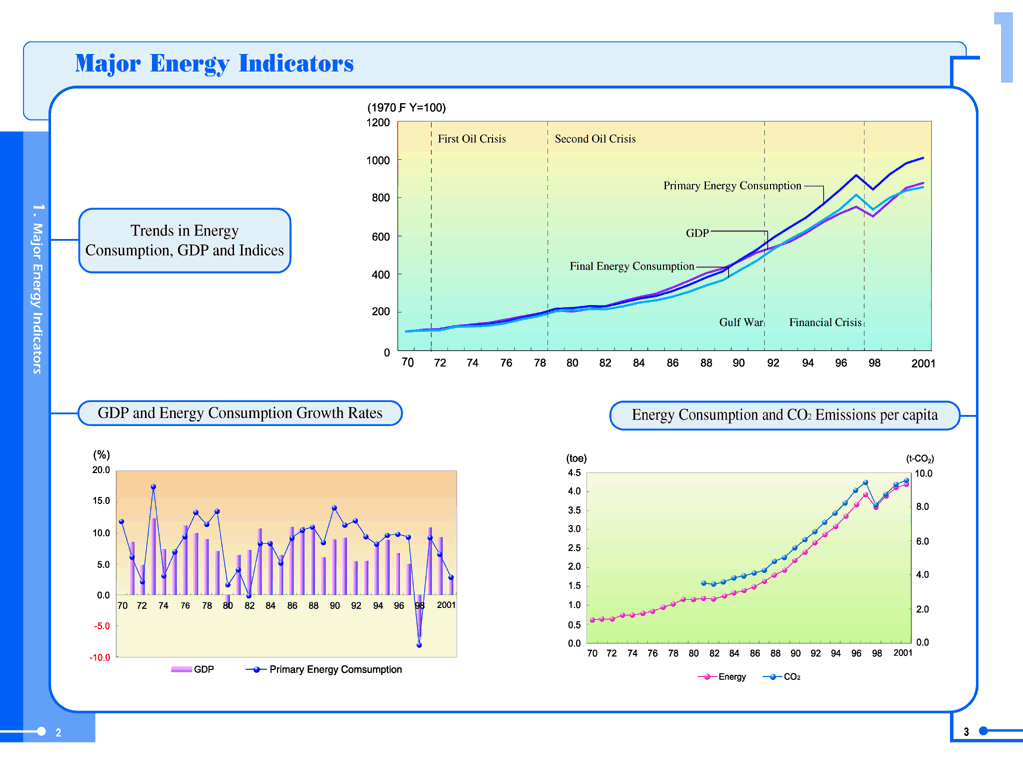Click page number 2 at bottom left
This screenshot has width=1023, height=766.
(x=58, y=733)
